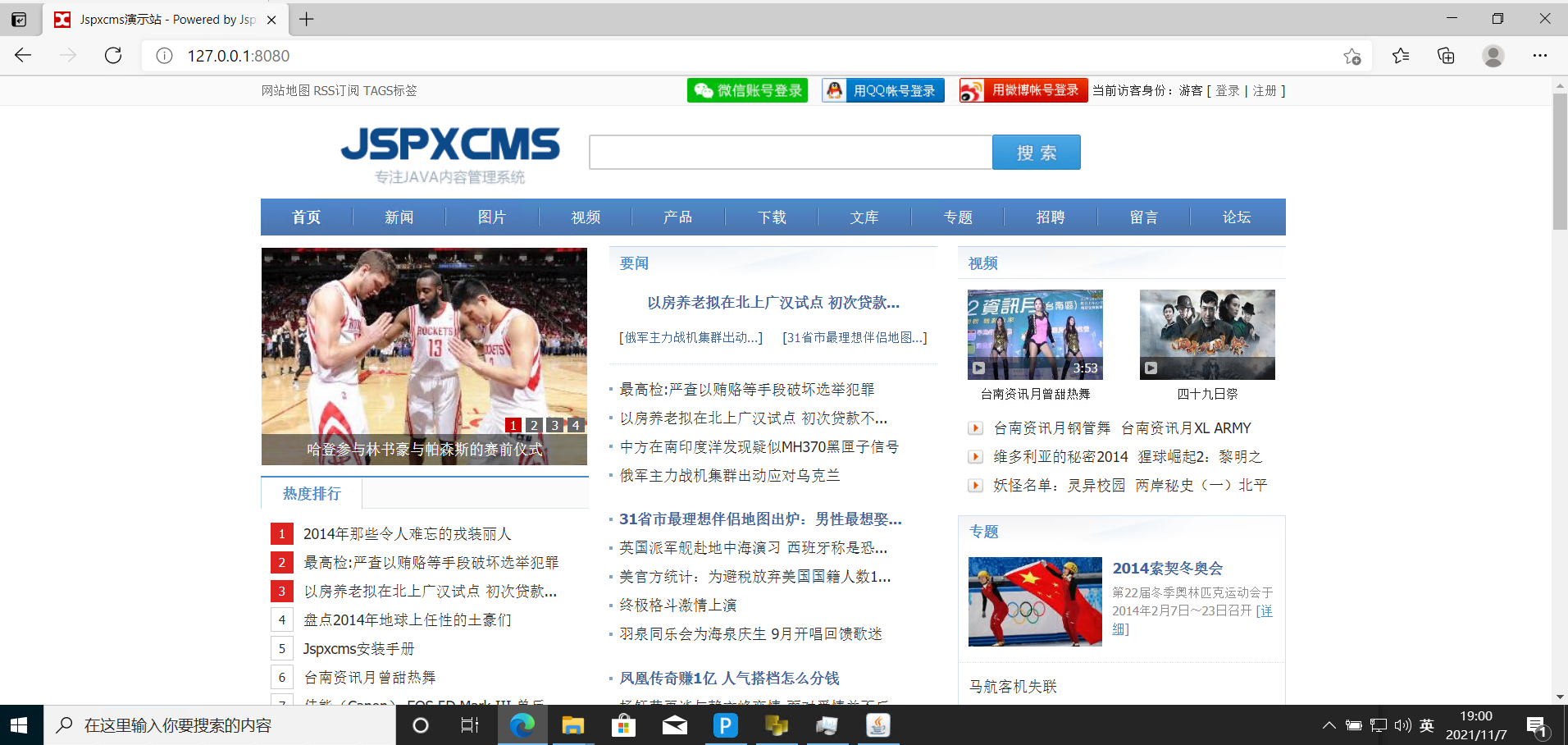This screenshot has width=1568, height=745.
Task: Open bracketed link 31省市最理想伴侣地图...
Action: pos(855,337)
